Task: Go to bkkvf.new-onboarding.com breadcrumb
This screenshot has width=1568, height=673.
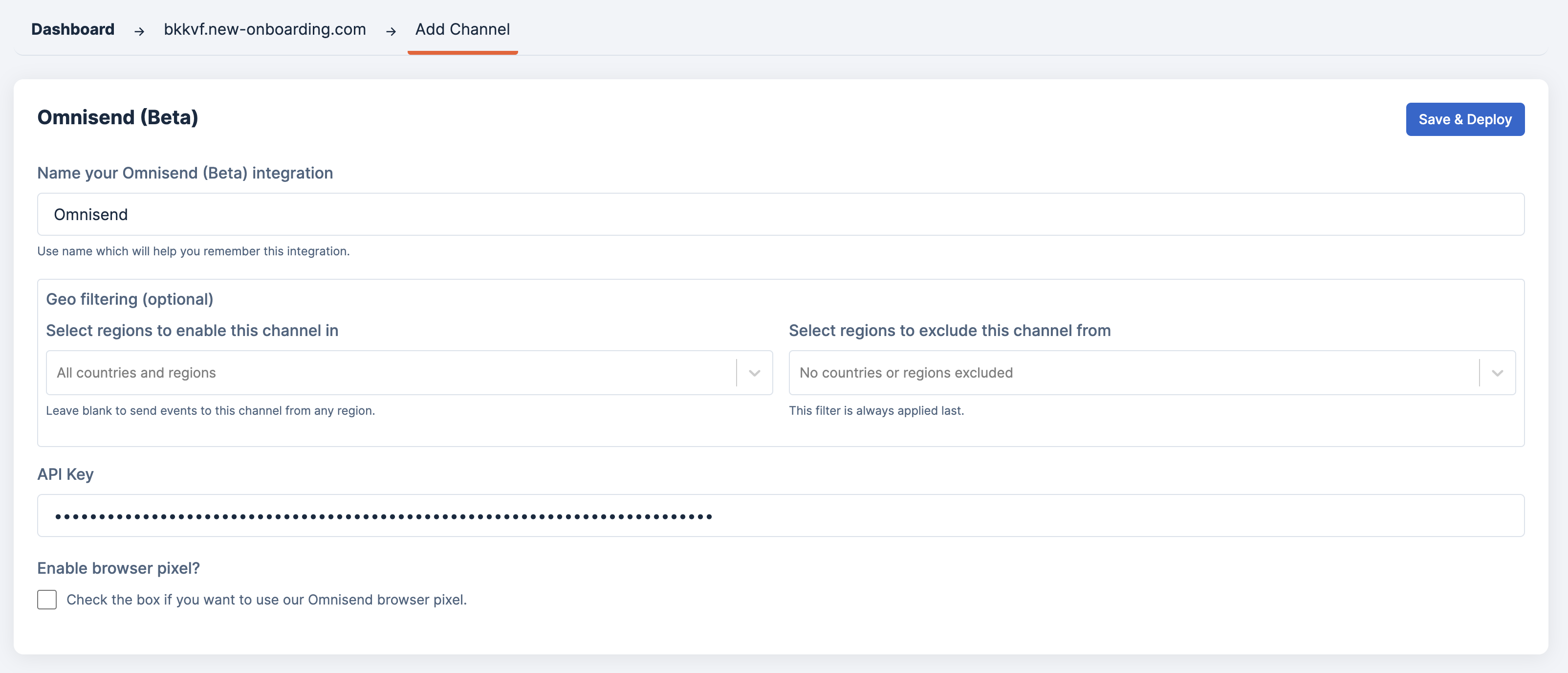Action: [x=265, y=29]
